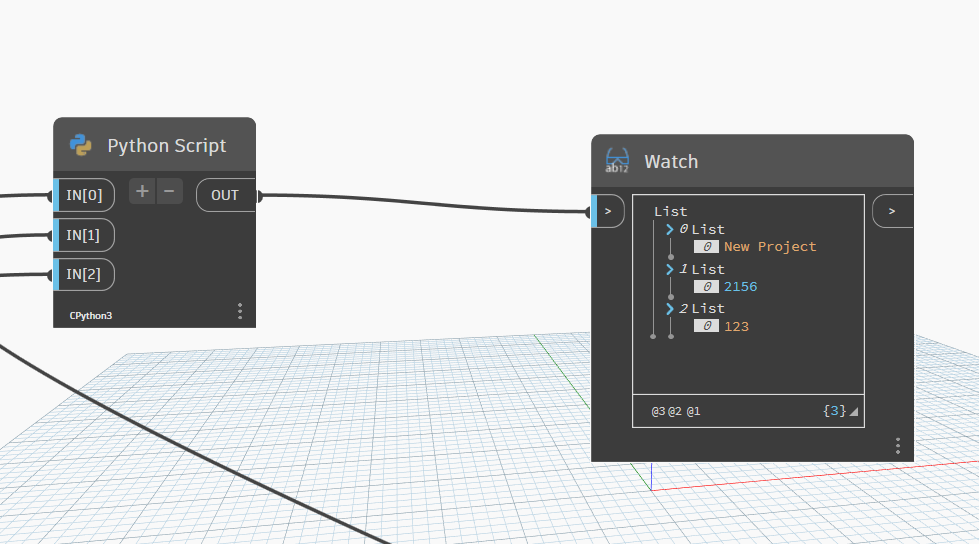Image resolution: width=979 pixels, height=544 pixels.
Task: Click the CPython3 engine label
Action: pos(91,315)
